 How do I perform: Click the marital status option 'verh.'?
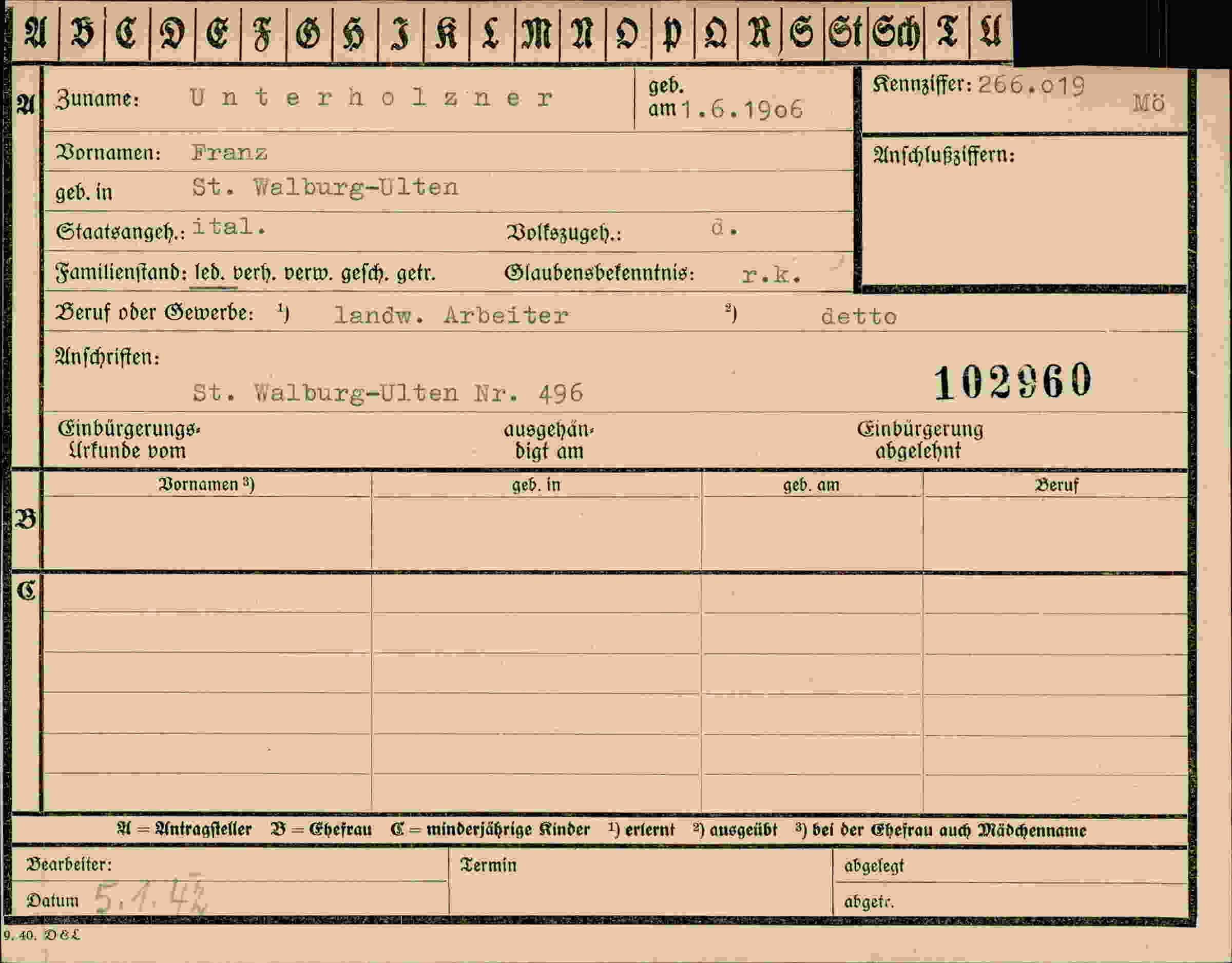point(255,273)
